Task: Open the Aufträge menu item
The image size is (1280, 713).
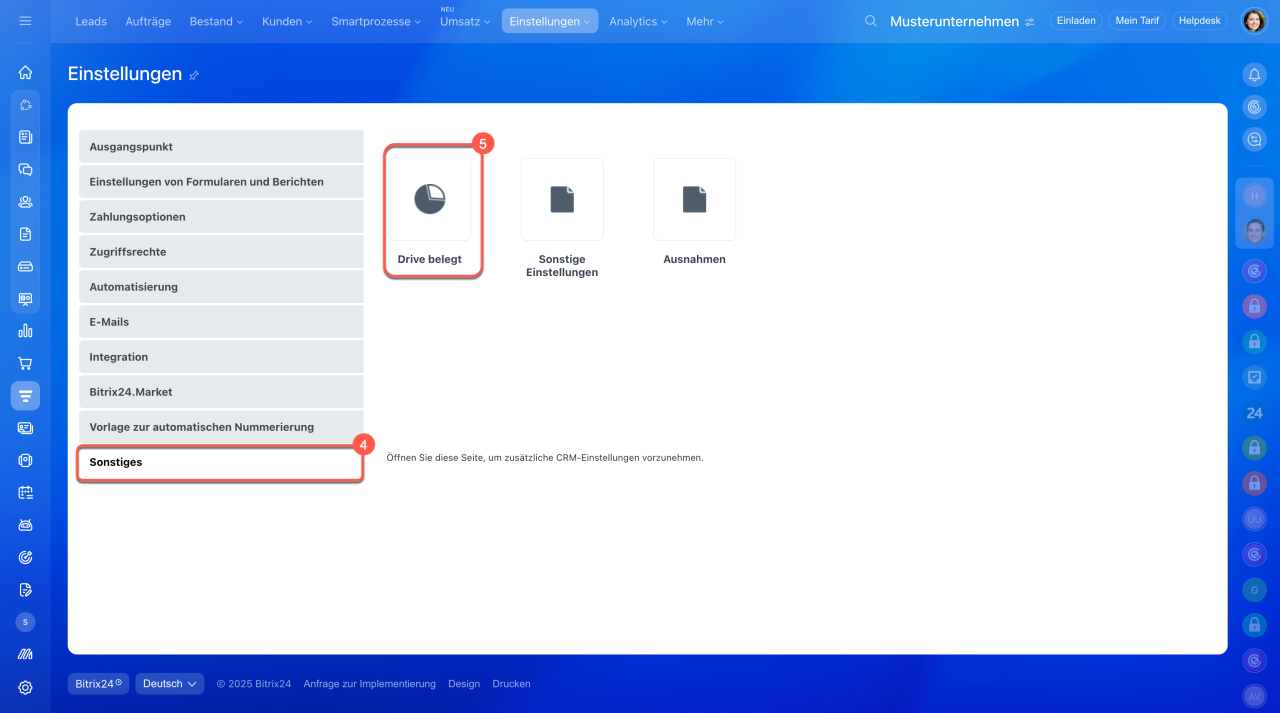Action: (x=148, y=21)
